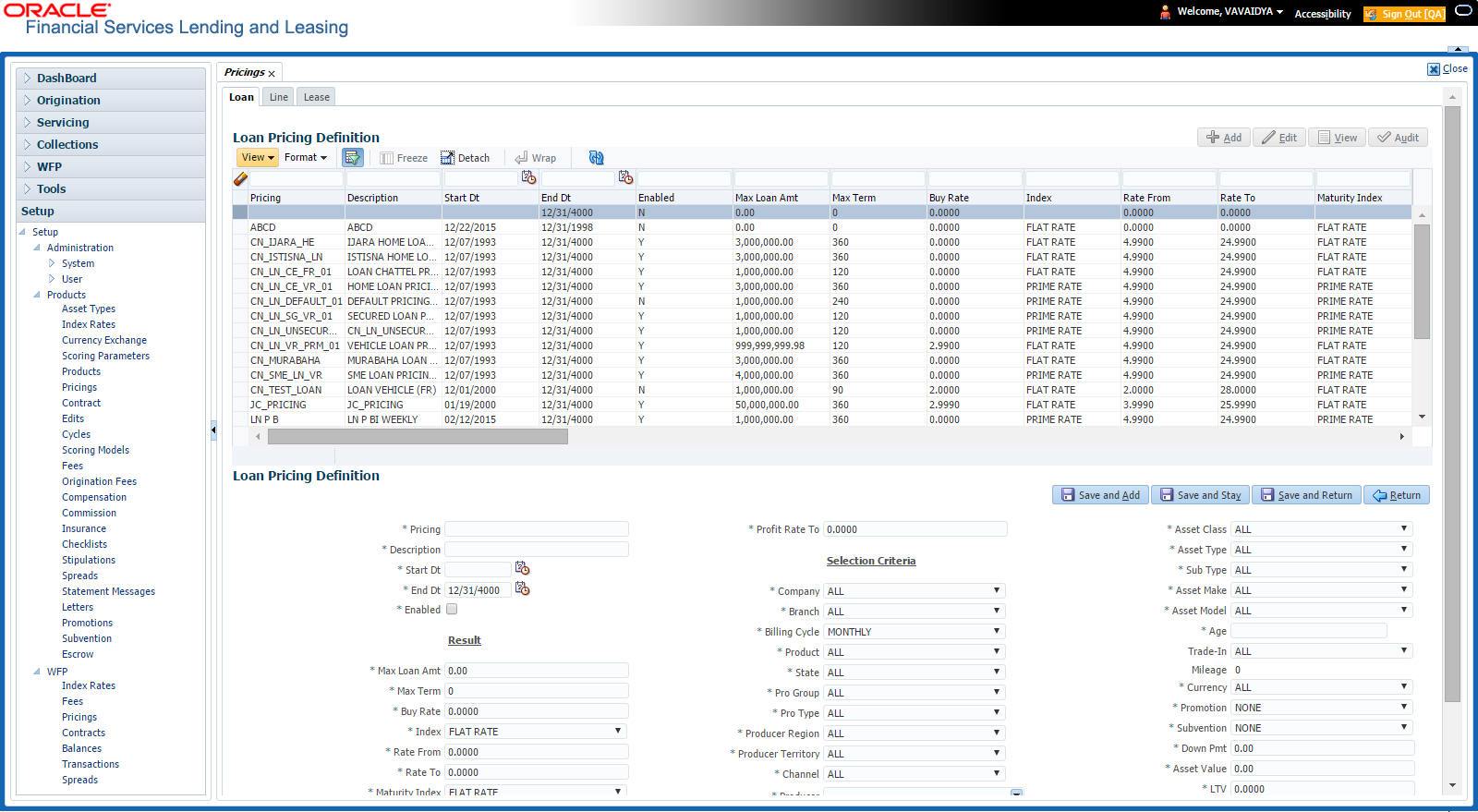Image resolution: width=1478 pixels, height=812 pixels.
Task: Open the End Dt calendar picker in form
Action: (x=523, y=589)
